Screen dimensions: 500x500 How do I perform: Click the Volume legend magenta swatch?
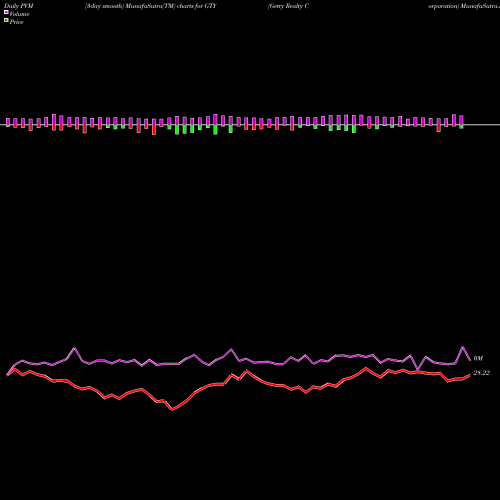coord(6,12)
